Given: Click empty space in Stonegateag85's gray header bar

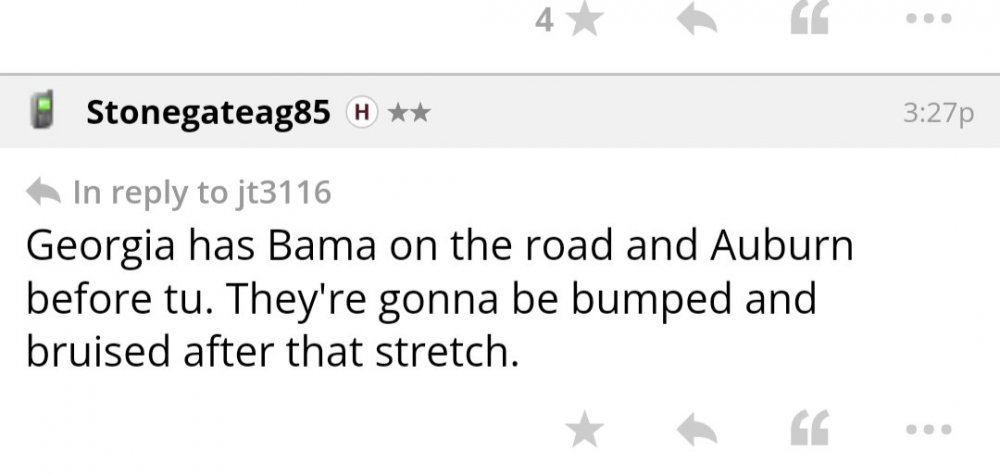Looking at the screenshot, I should point(650,112).
